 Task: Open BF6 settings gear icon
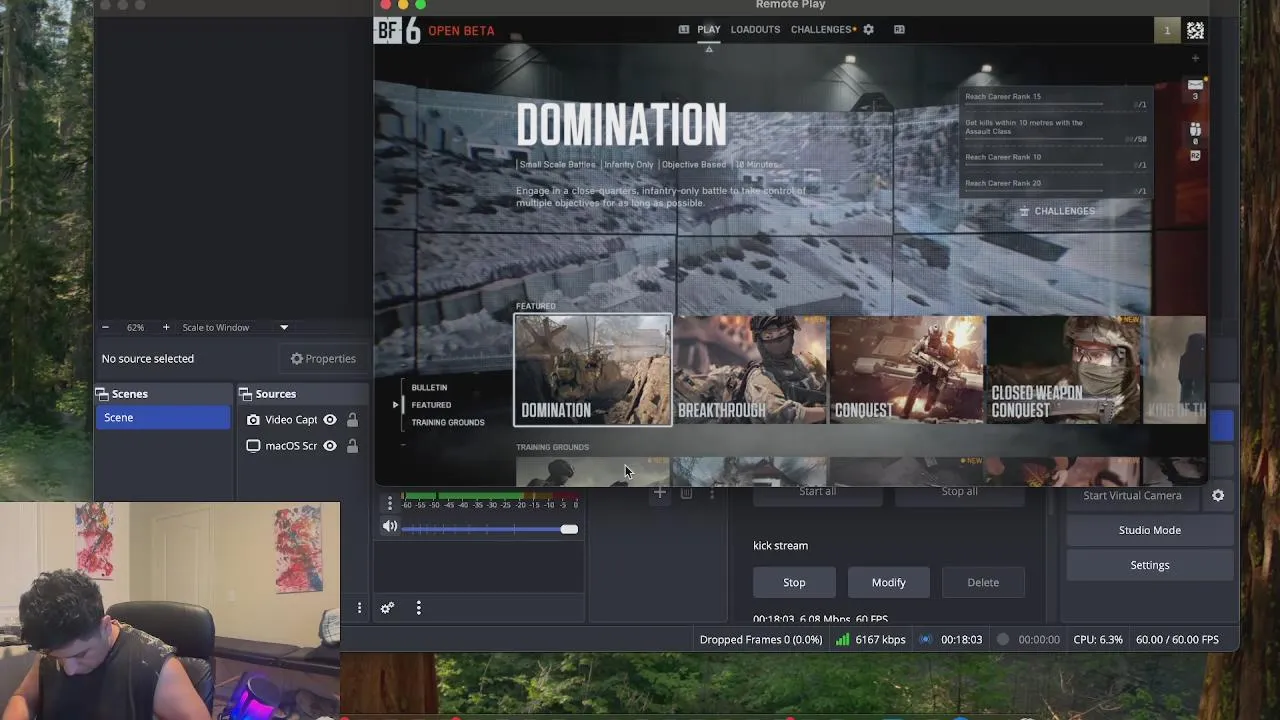tap(868, 30)
